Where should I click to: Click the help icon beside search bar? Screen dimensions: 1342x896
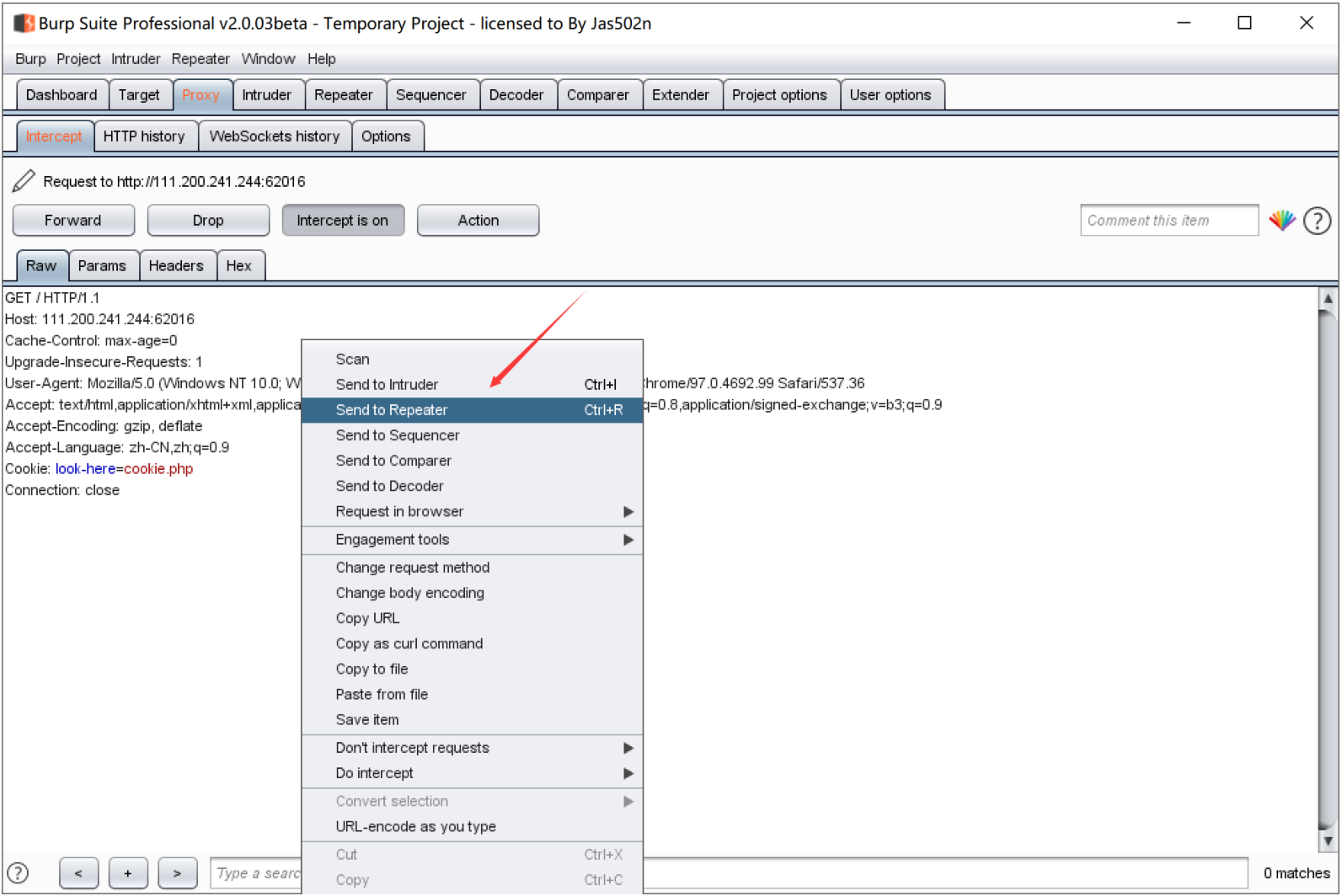pos(18,873)
